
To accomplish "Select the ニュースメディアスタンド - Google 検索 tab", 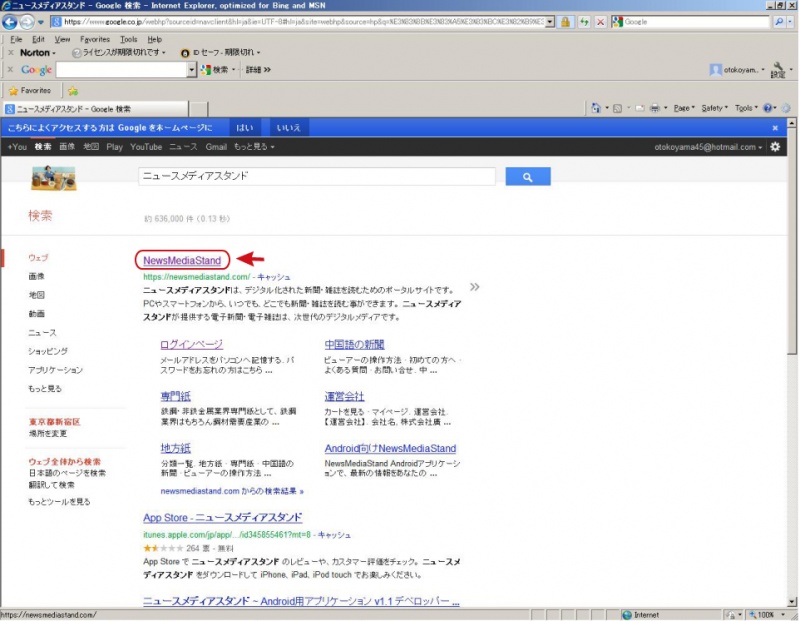I will (x=95, y=109).
